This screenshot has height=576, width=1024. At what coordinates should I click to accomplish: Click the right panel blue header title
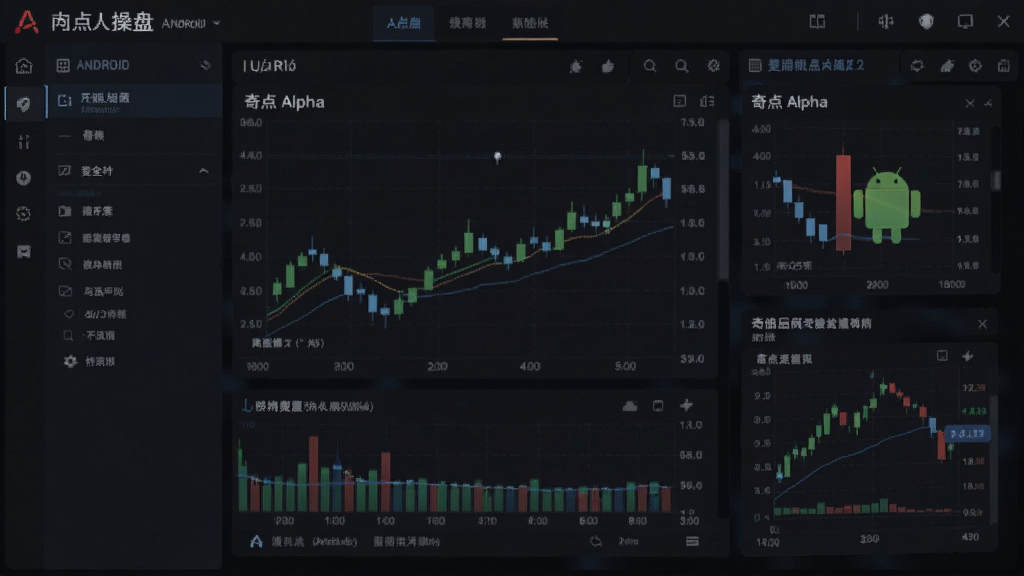click(x=816, y=65)
